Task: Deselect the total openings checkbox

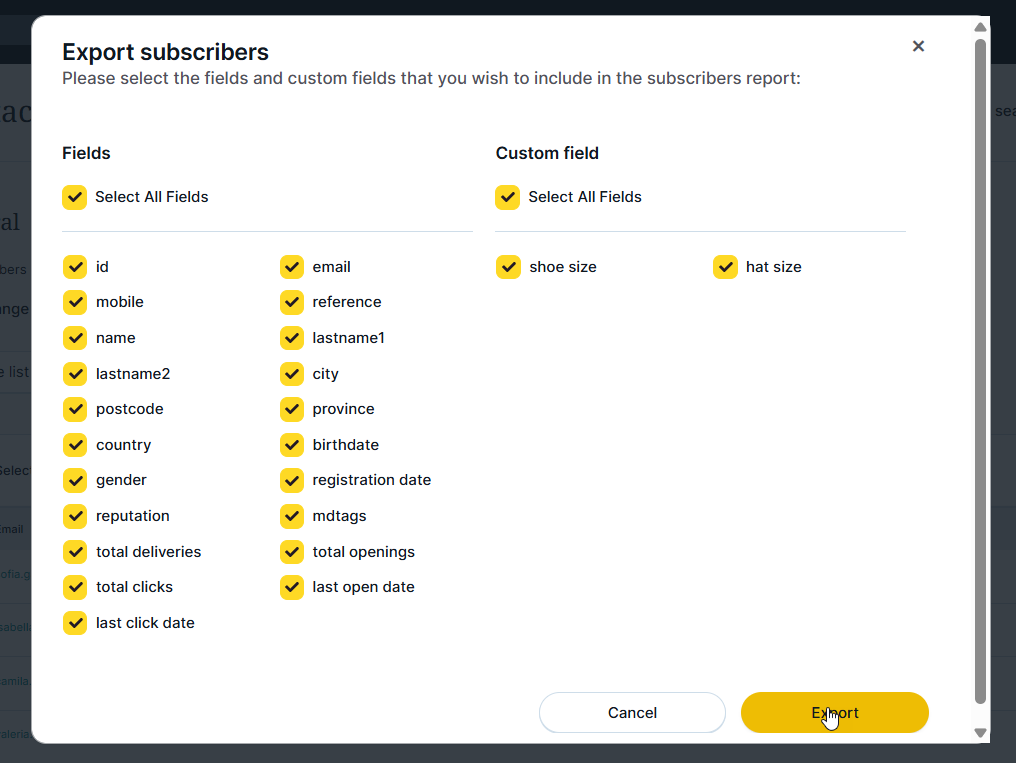Action: click(292, 552)
